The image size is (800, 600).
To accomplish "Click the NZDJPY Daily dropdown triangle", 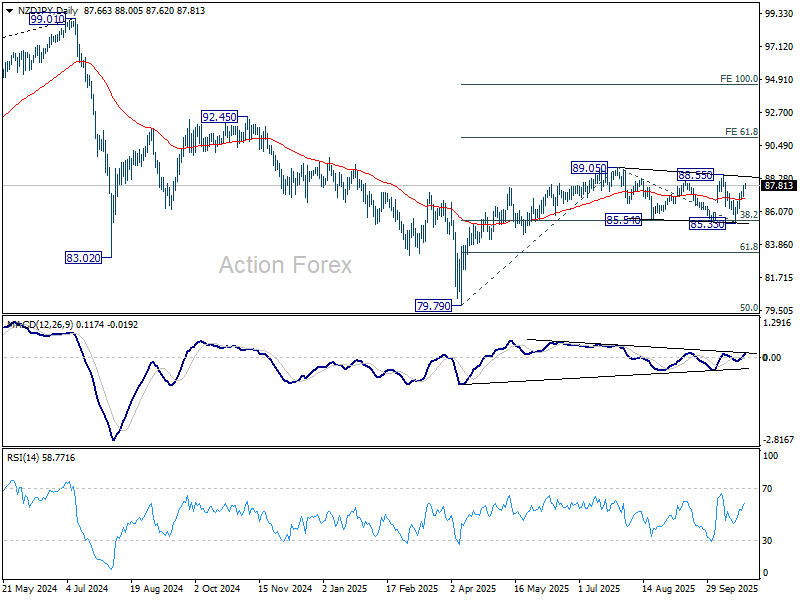I will [x=9, y=11].
